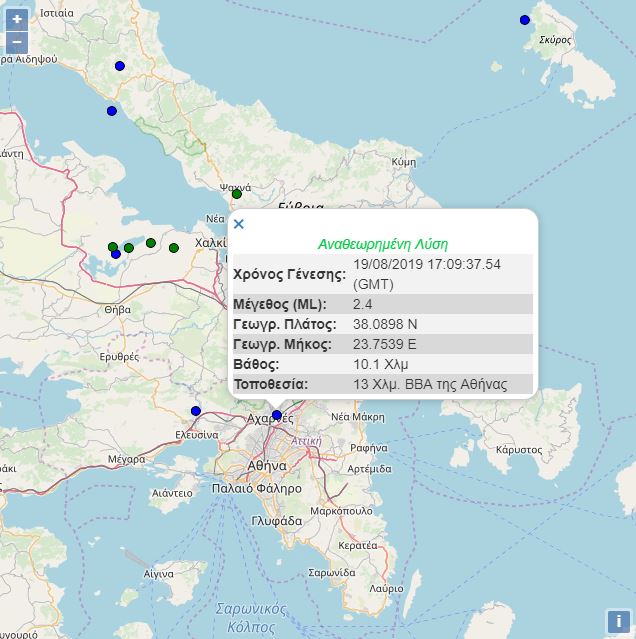Click the blue marker on the coastline above Ψαχνά's west gulf
The image size is (636, 639).
(x=112, y=111)
